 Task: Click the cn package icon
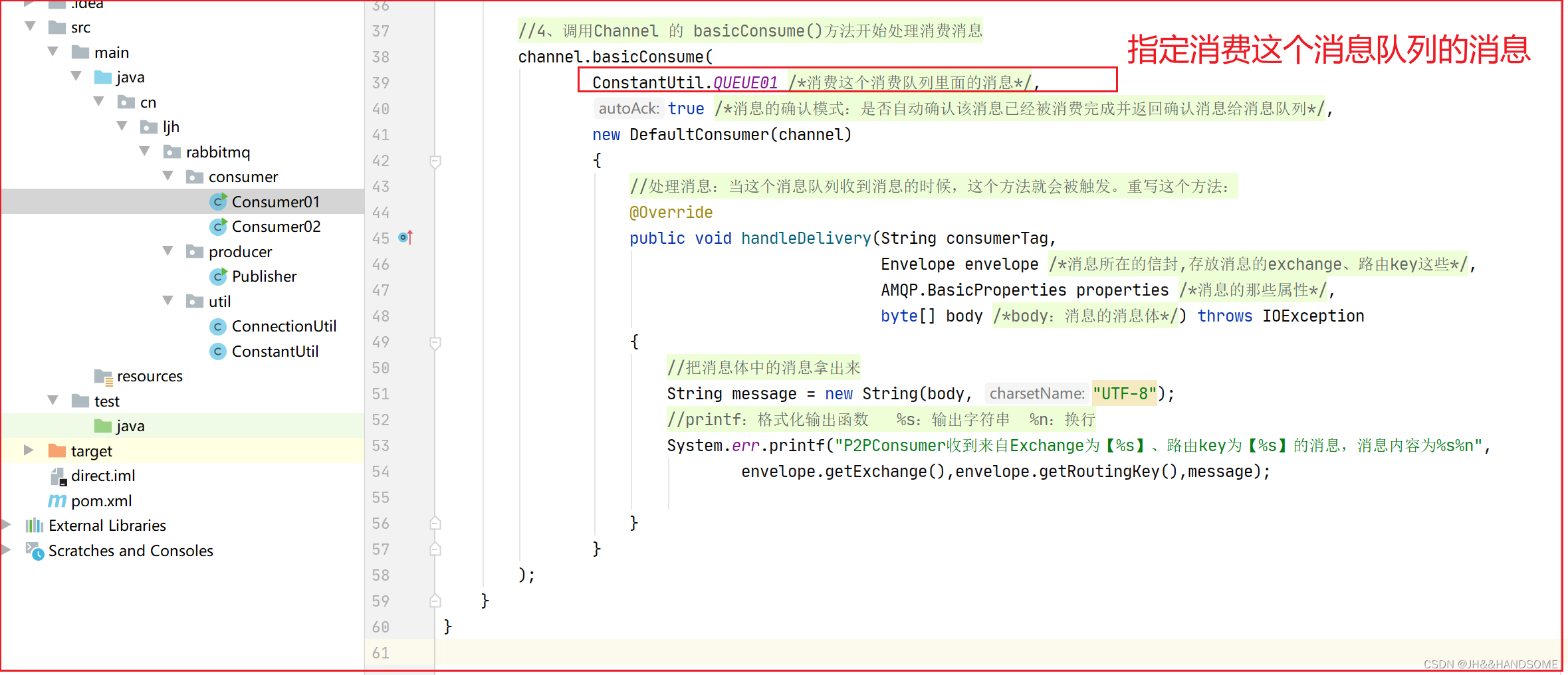click(x=126, y=102)
